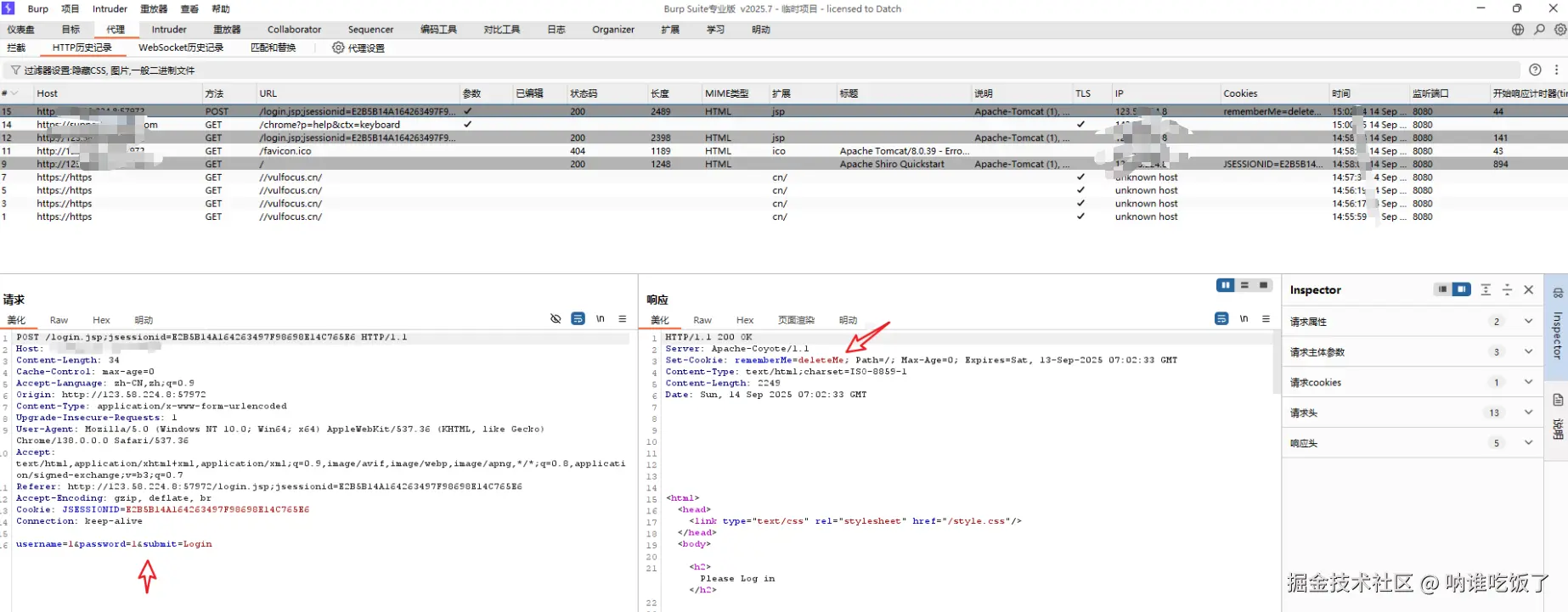Image resolution: width=1568 pixels, height=612 pixels.
Task: Select the Raw tab in request panel
Action: 59,320
